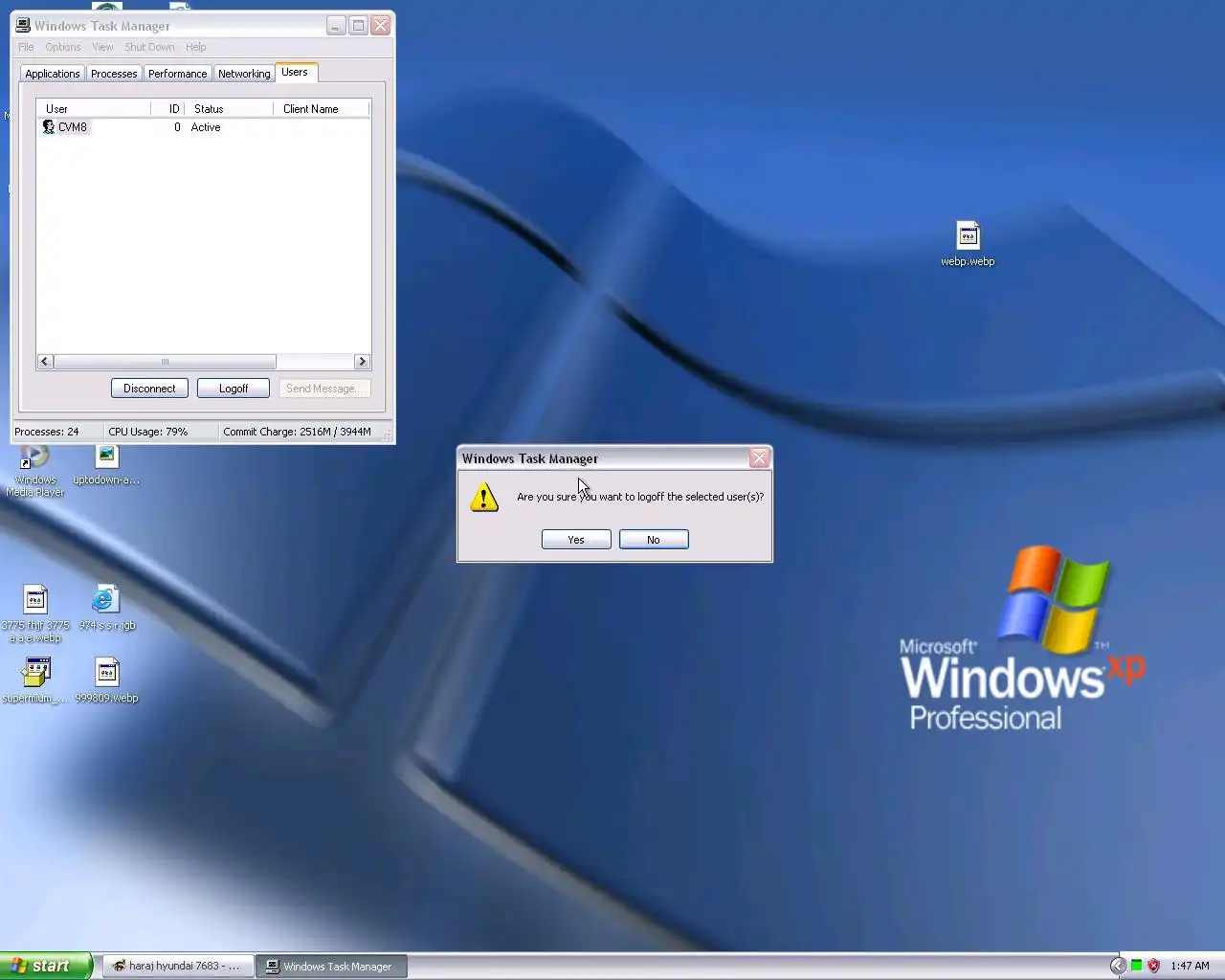Click the users list left scroll arrow
The image size is (1225, 980).
pyautogui.click(x=45, y=362)
